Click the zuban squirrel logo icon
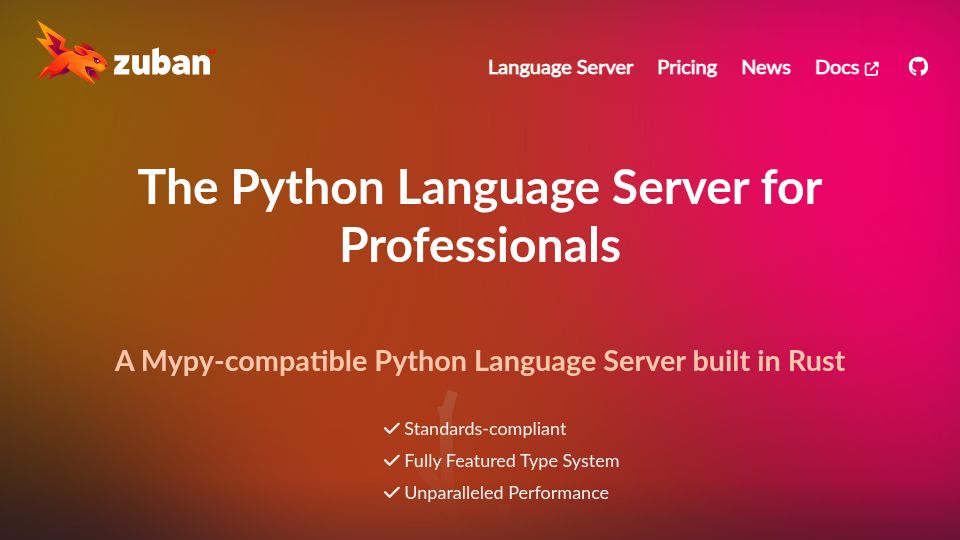The width and height of the screenshot is (960, 540). [x=71, y=53]
